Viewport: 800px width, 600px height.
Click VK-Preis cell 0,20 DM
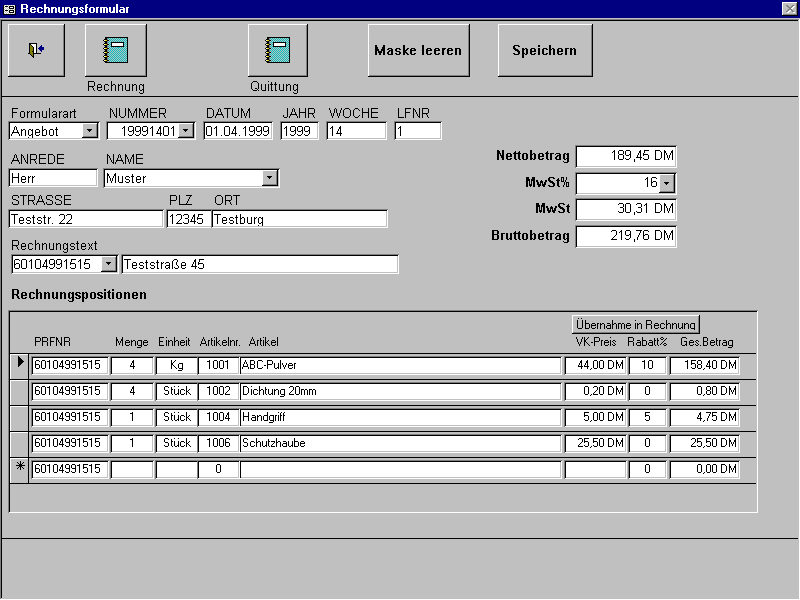[595, 391]
